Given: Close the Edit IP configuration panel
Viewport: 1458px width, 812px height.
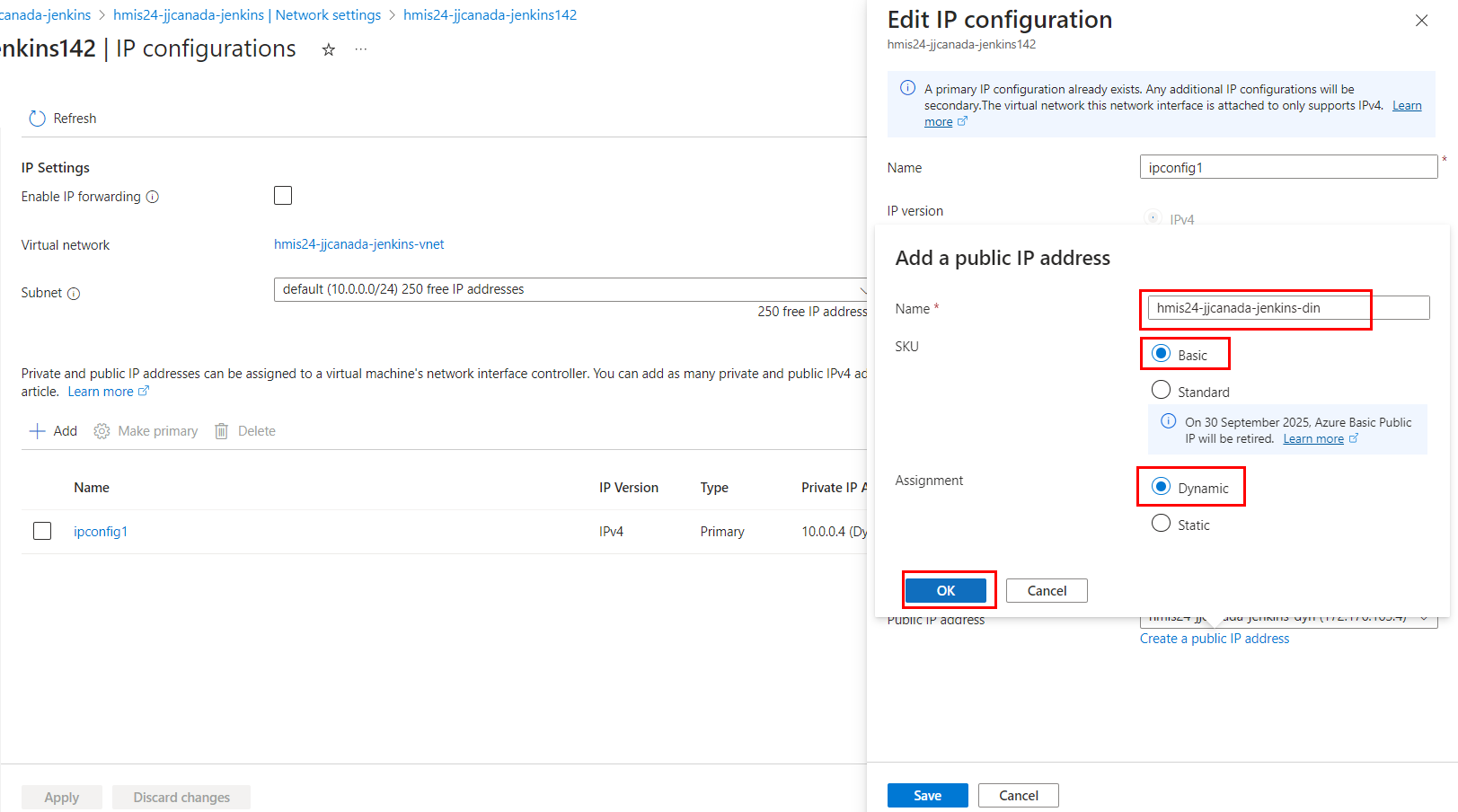Looking at the screenshot, I should pyautogui.click(x=1421, y=21).
